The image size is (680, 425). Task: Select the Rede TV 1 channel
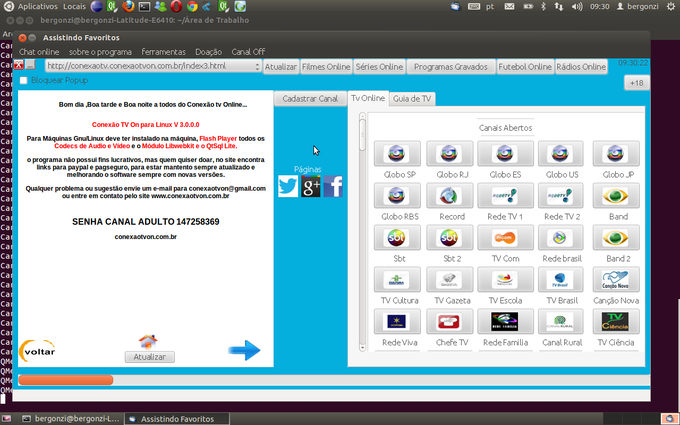point(505,196)
